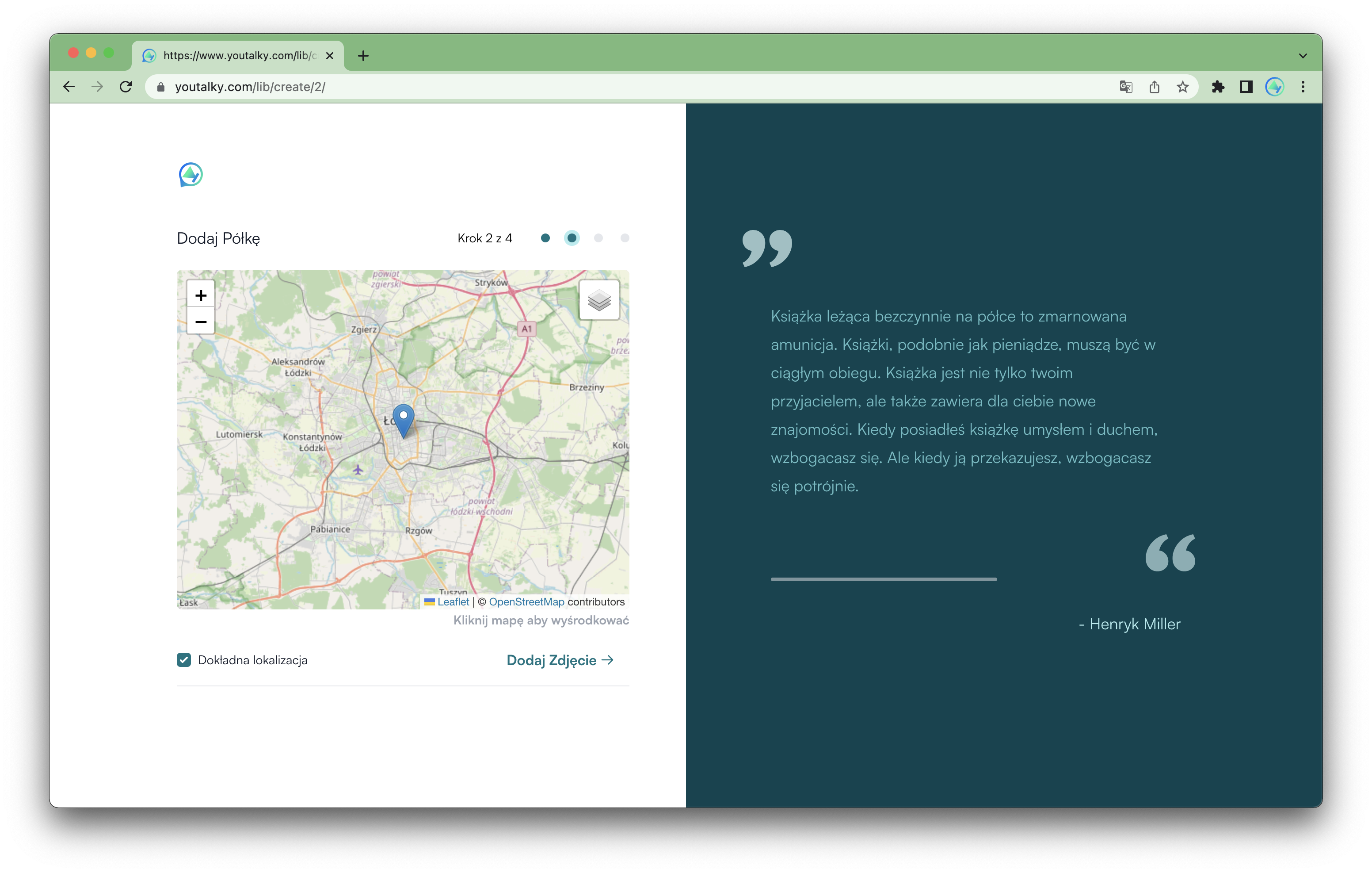This screenshot has height=873, width=1372.
Task: Zoom out on the map
Action: (201, 322)
